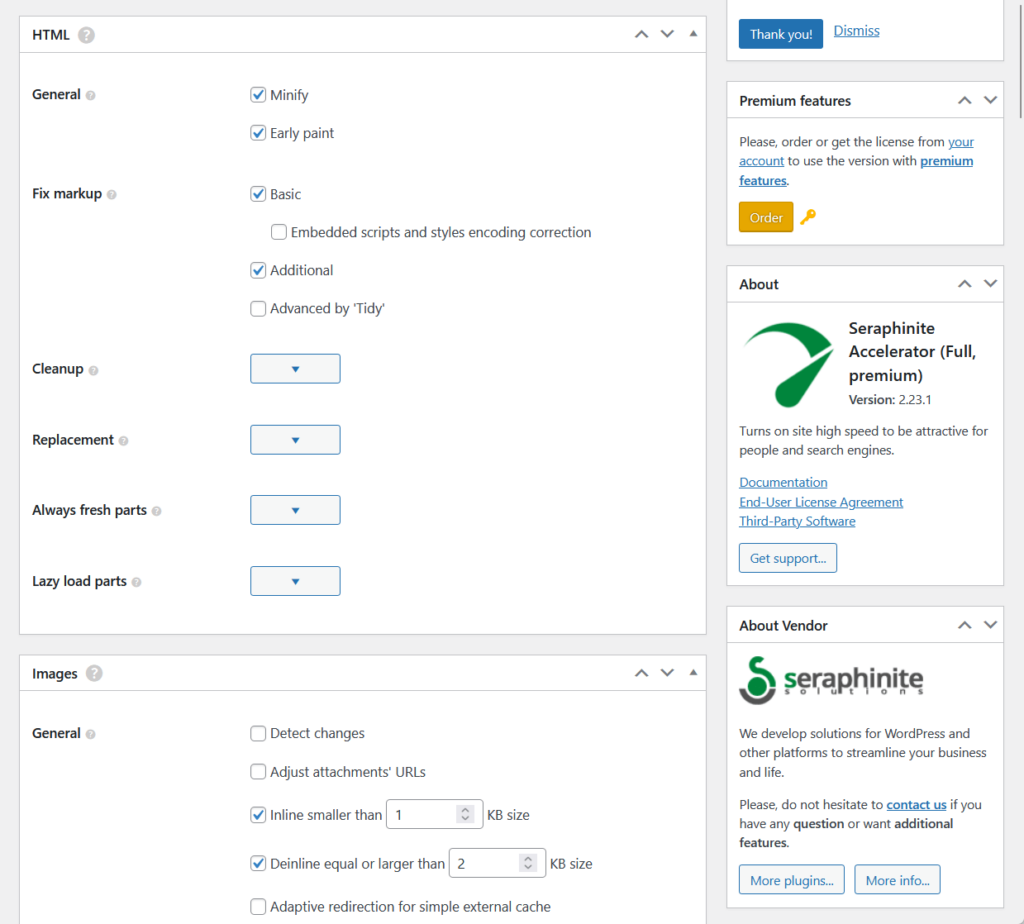Expand the Replacement dropdown

click(x=295, y=440)
